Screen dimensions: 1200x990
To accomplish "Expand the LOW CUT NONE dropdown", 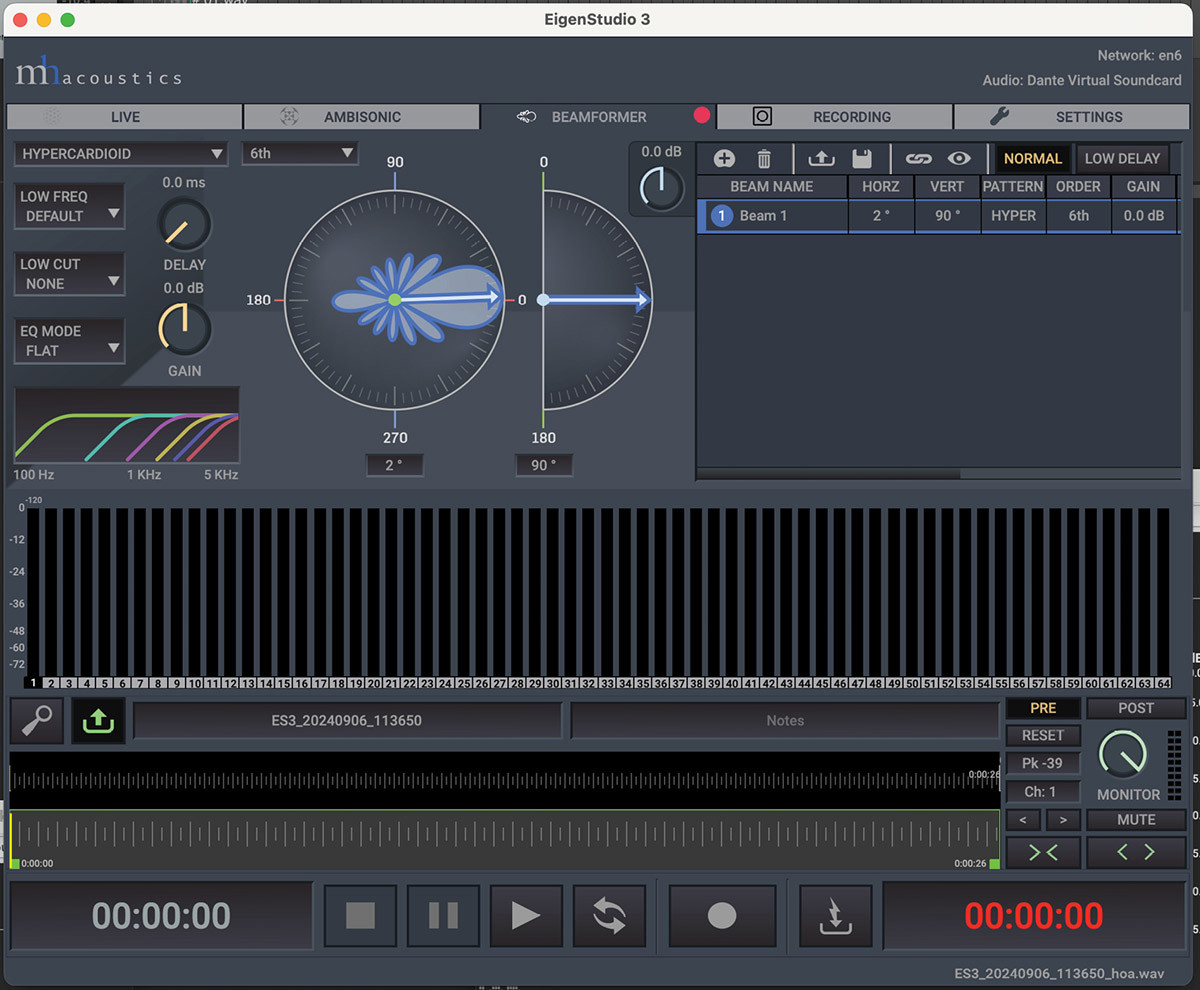I will tap(70, 274).
